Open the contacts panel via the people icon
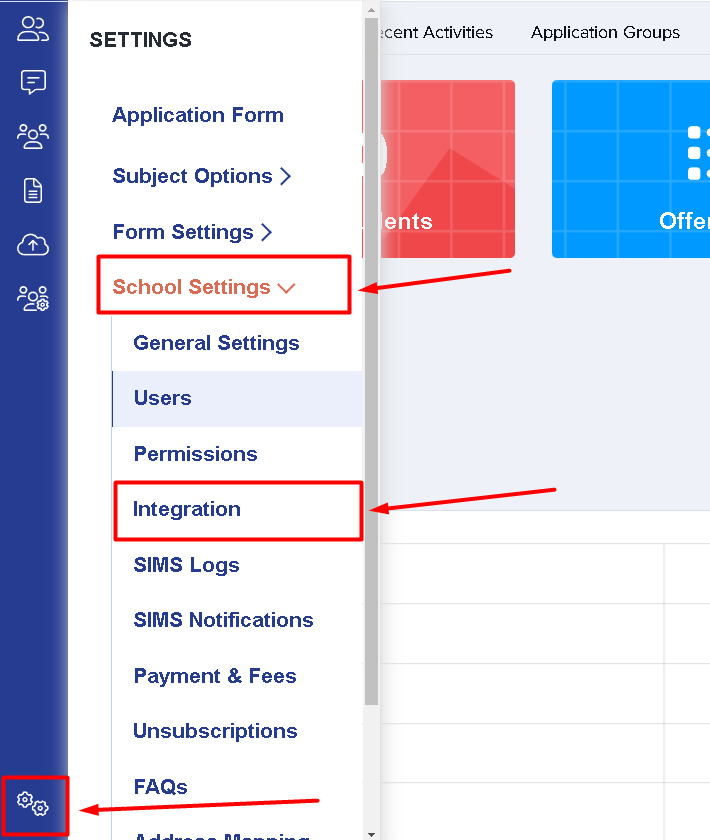The image size is (710, 840). pos(33,29)
